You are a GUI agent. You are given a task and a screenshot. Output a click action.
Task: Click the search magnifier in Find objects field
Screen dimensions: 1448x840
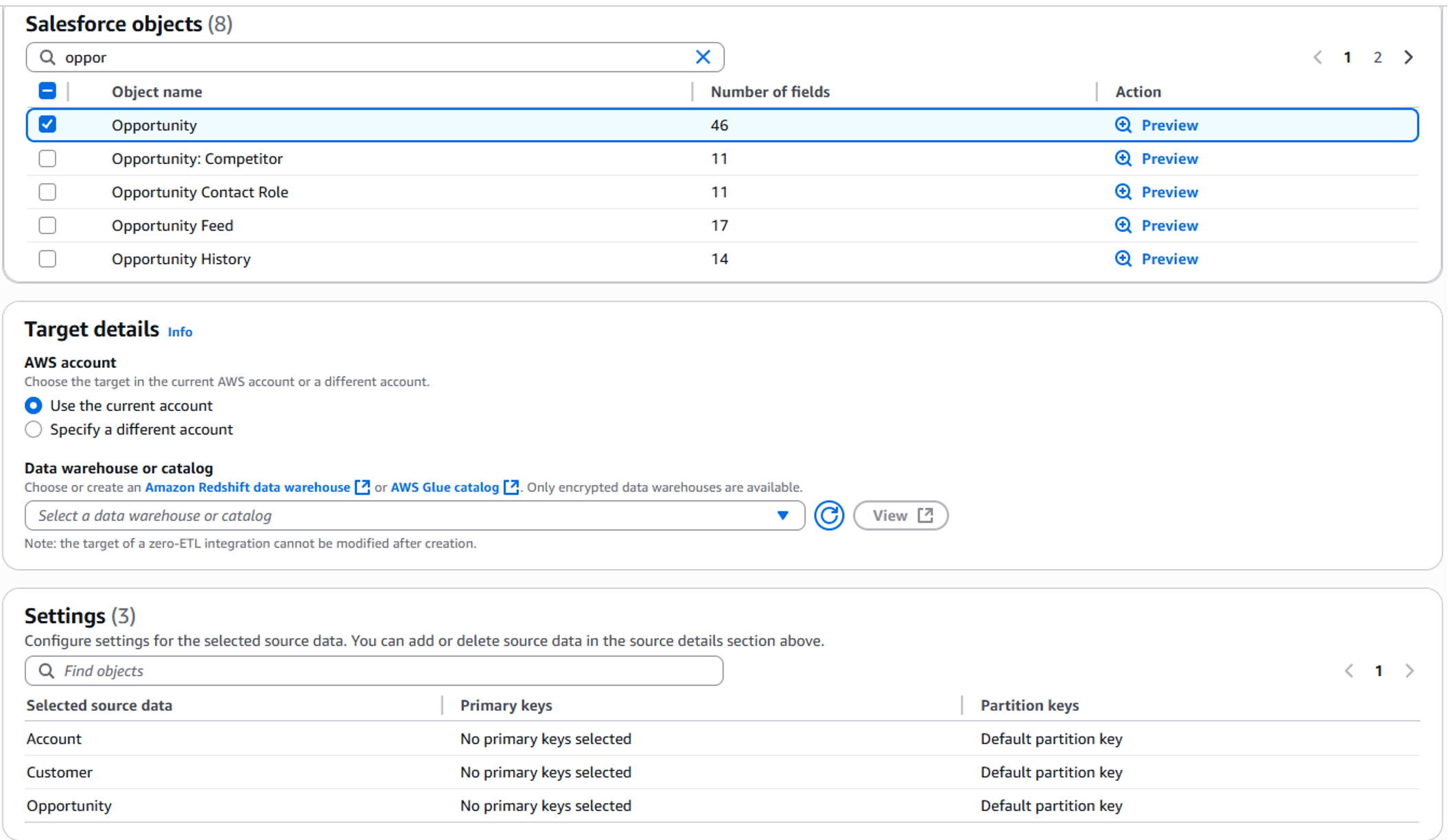47,670
